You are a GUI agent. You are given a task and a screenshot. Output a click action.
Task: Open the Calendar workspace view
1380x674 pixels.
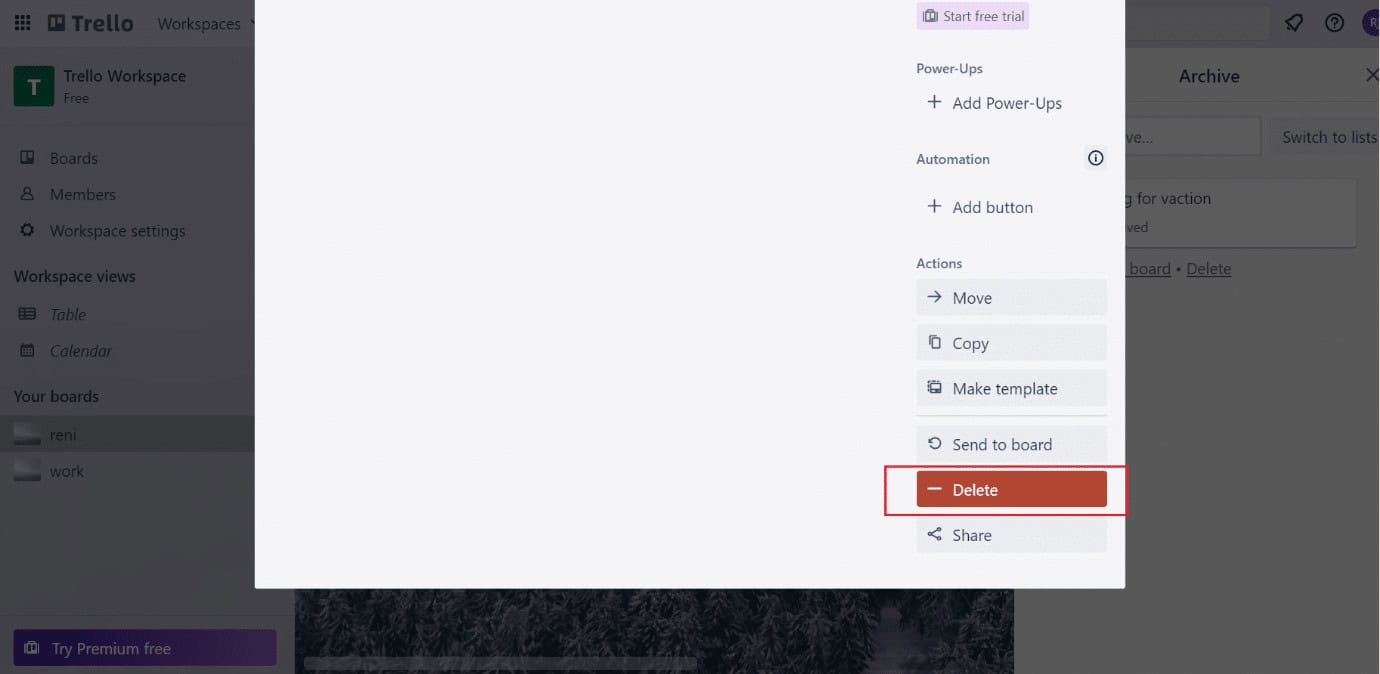pos(79,351)
